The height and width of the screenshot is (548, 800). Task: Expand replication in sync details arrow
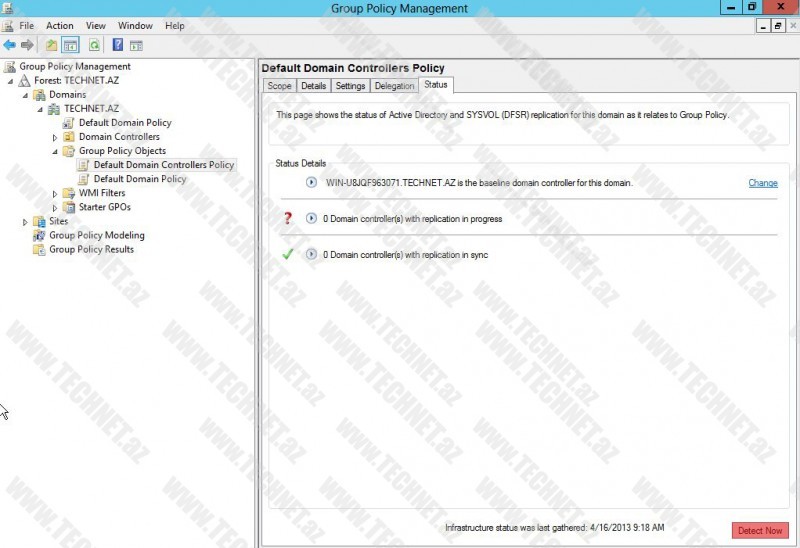[x=311, y=255]
